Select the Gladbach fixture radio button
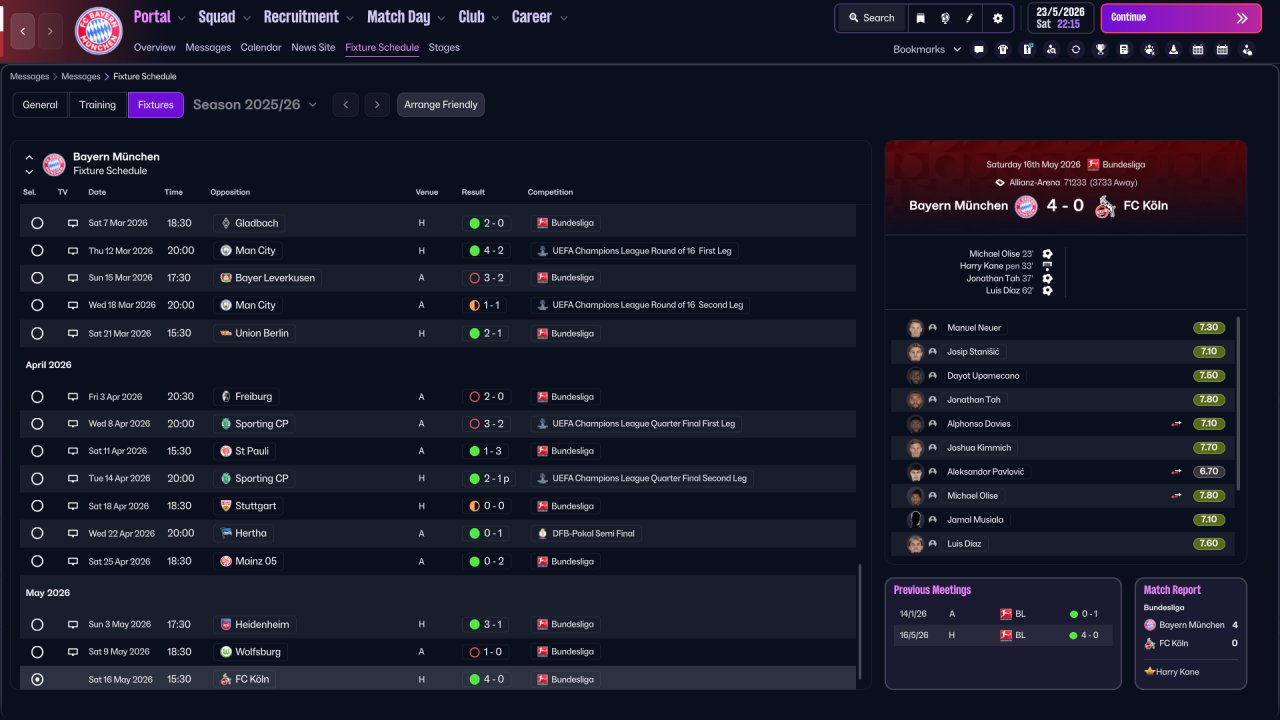This screenshot has height=720, width=1280. [37, 223]
